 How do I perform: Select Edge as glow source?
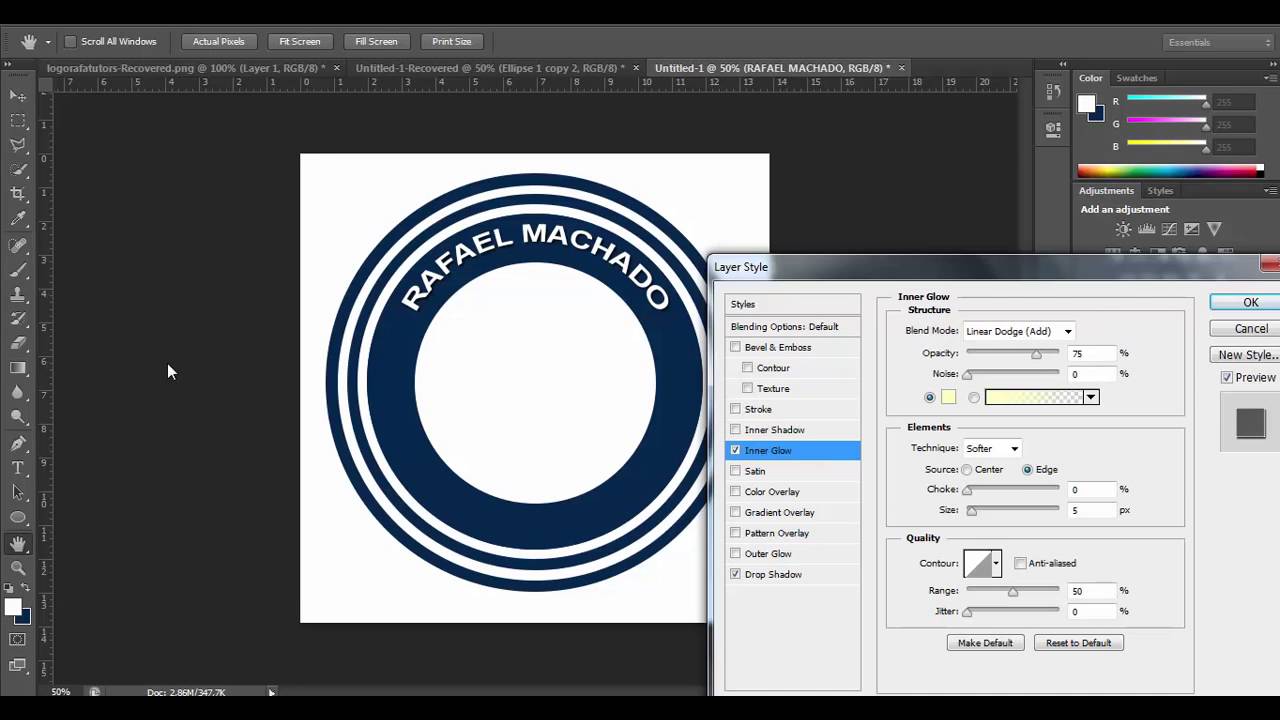[1027, 470]
